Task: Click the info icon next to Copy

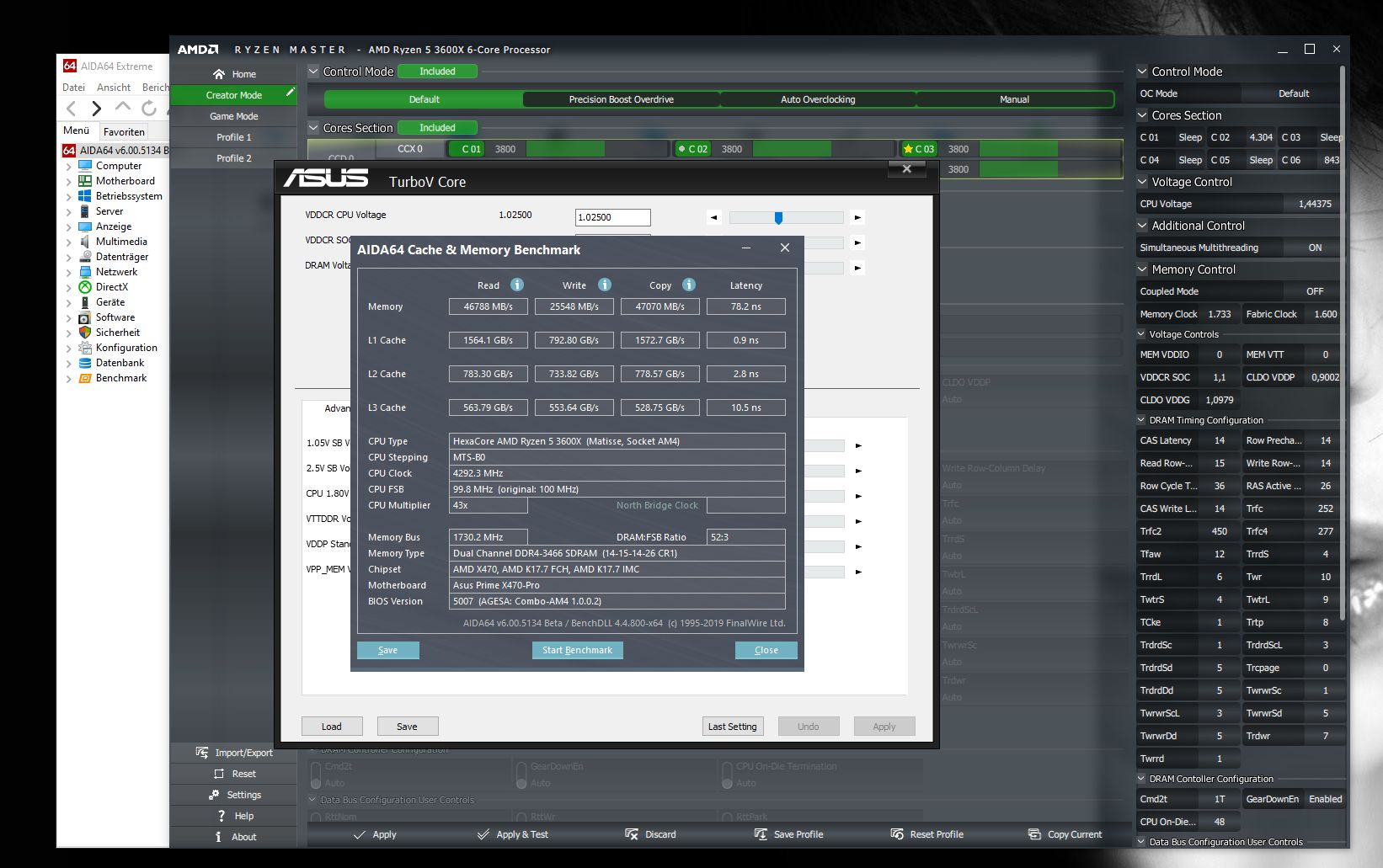Action: click(689, 285)
